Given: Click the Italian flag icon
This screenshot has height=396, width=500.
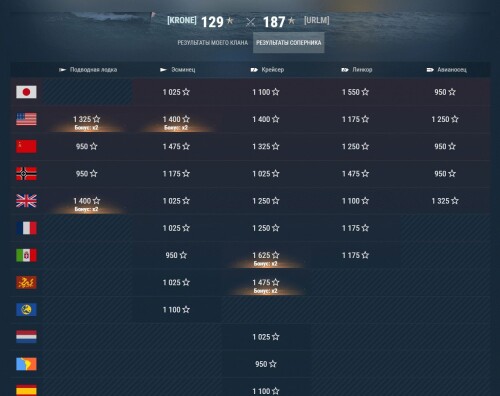Looking at the screenshot, I should (x=26, y=255).
